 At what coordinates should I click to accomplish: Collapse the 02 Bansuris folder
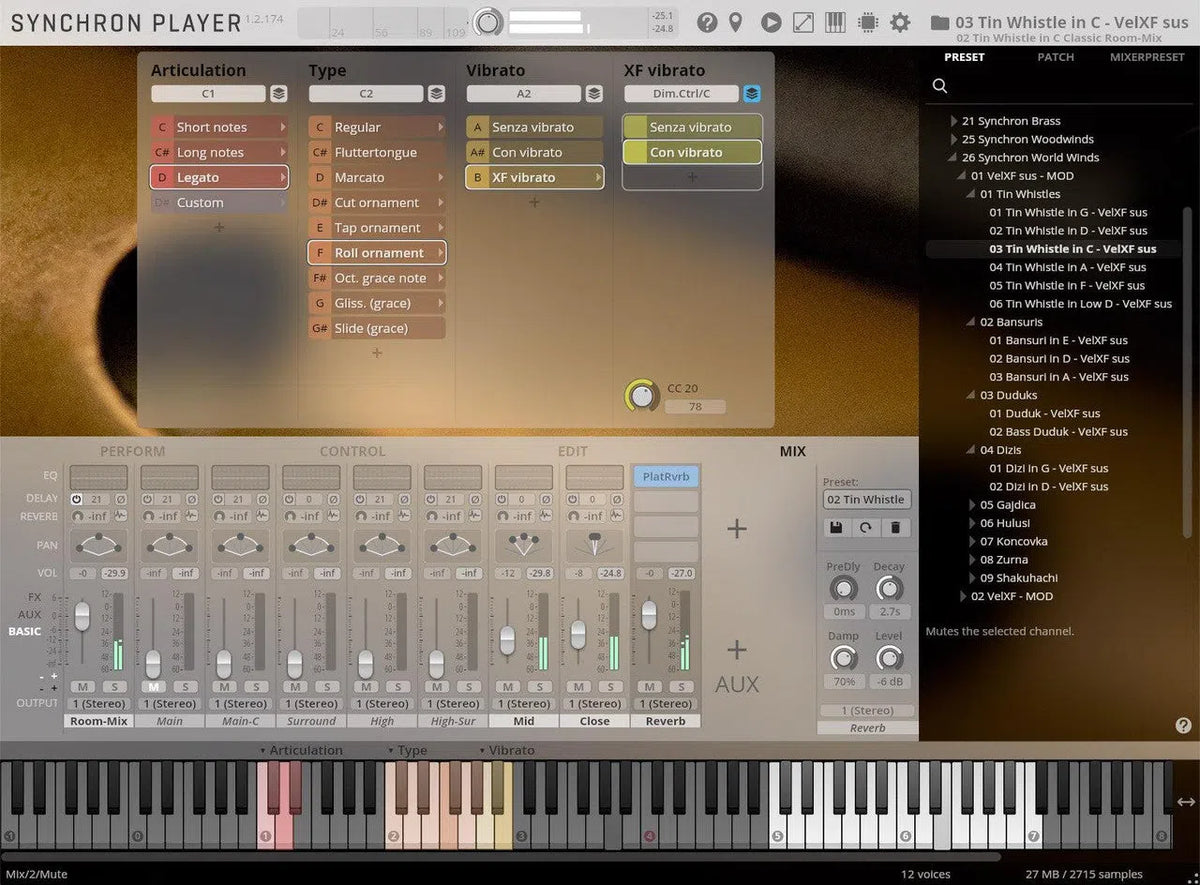pyautogui.click(x=972, y=322)
